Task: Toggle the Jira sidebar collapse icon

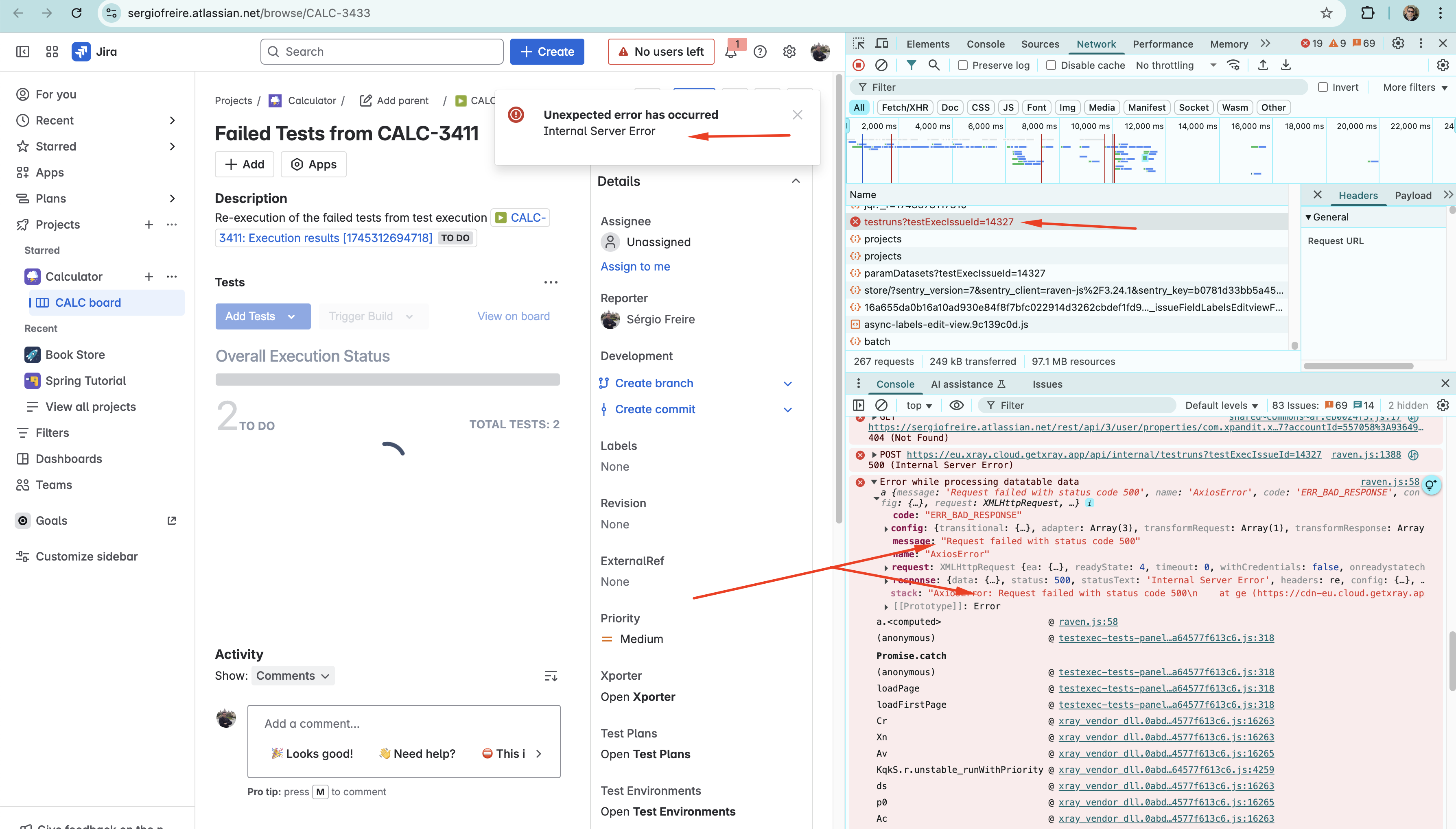Action: click(x=23, y=52)
